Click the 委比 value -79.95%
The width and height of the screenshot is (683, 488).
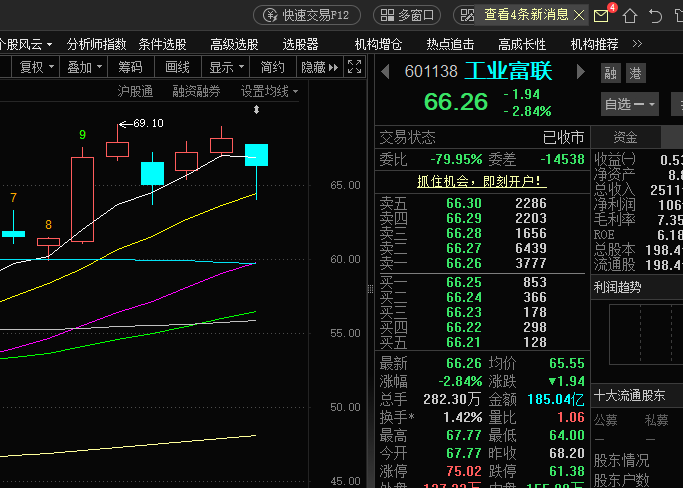coord(456,159)
